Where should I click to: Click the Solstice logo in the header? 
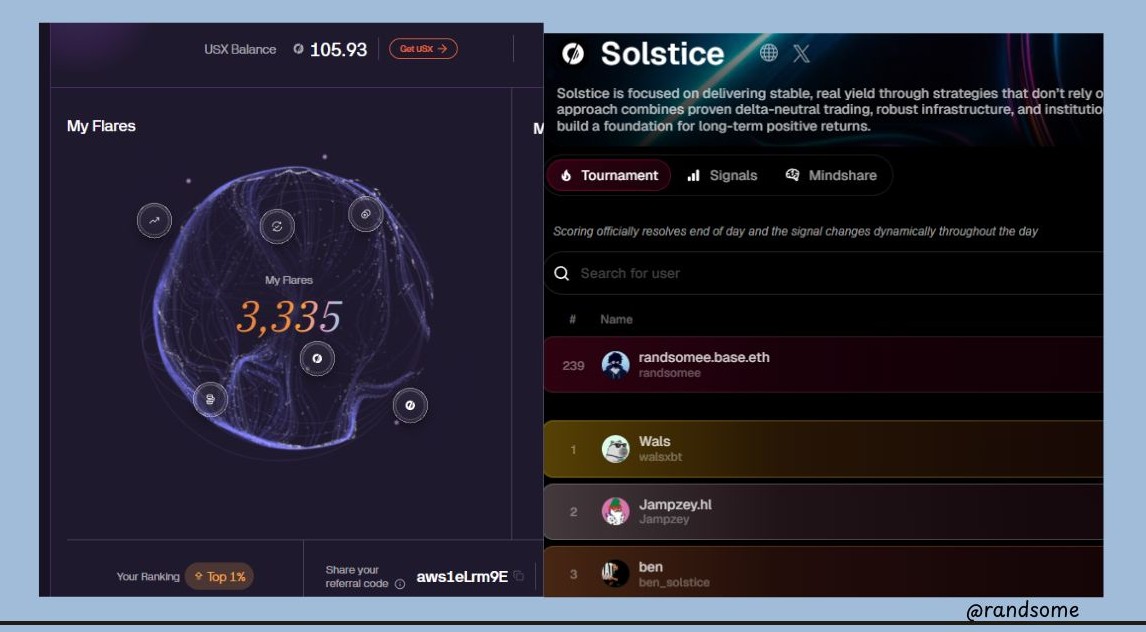[x=573, y=53]
